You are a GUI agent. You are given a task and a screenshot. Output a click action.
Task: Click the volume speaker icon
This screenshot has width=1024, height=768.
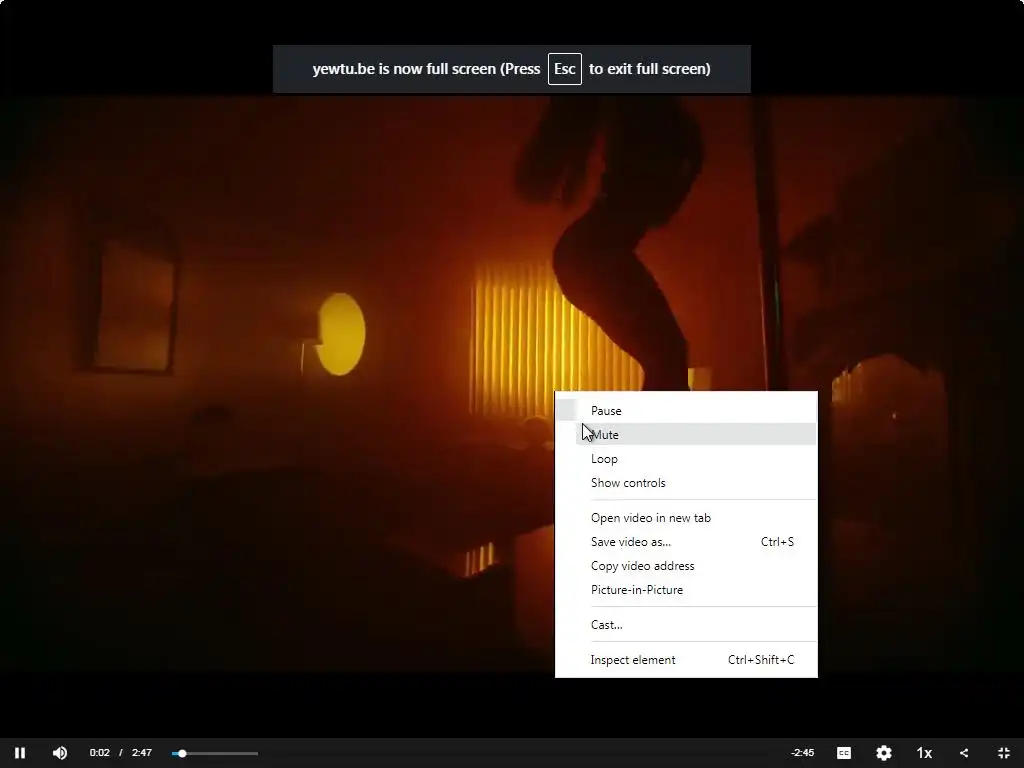tap(59, 753)
